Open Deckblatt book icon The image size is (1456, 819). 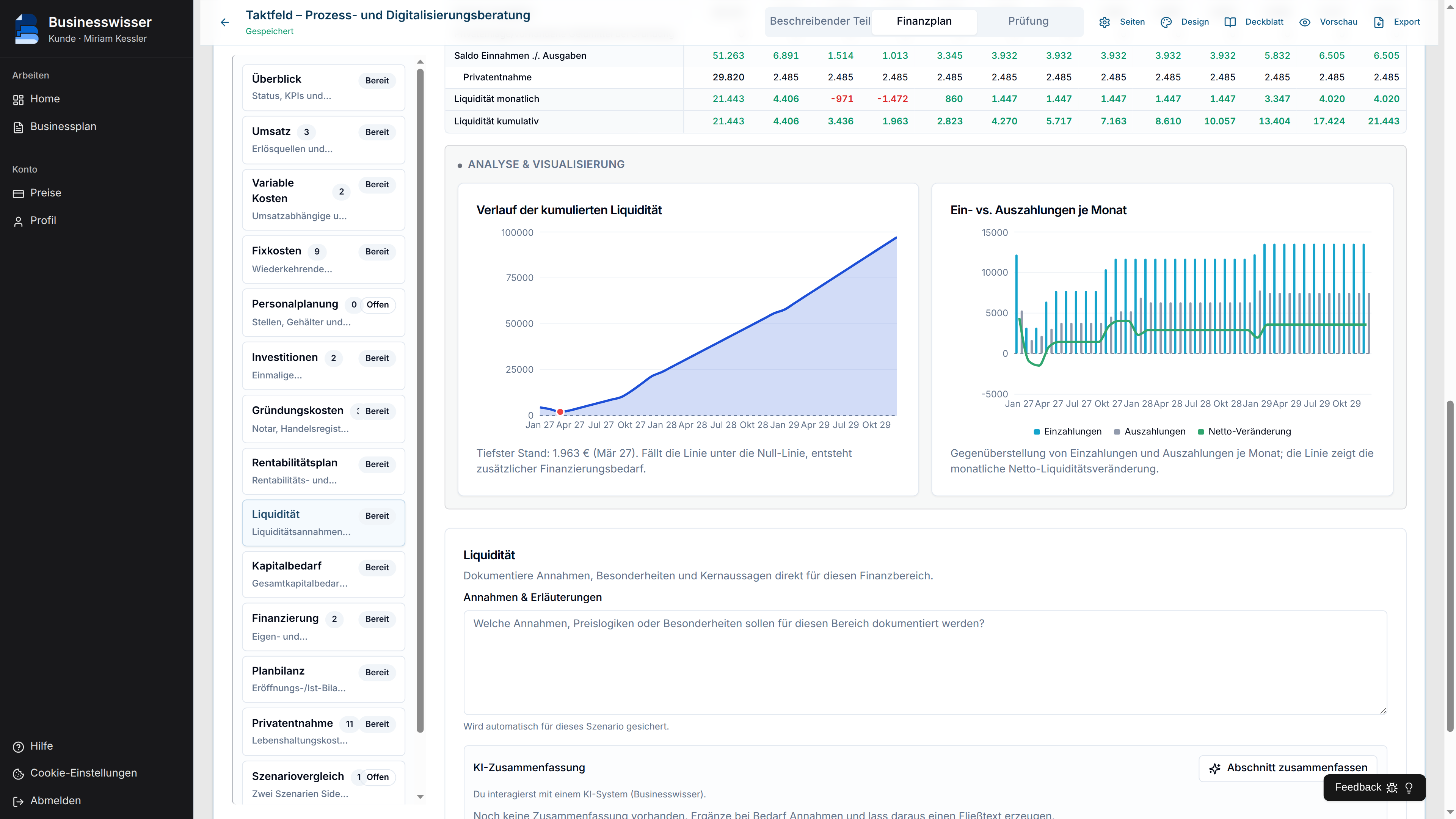click(1230, 22)
